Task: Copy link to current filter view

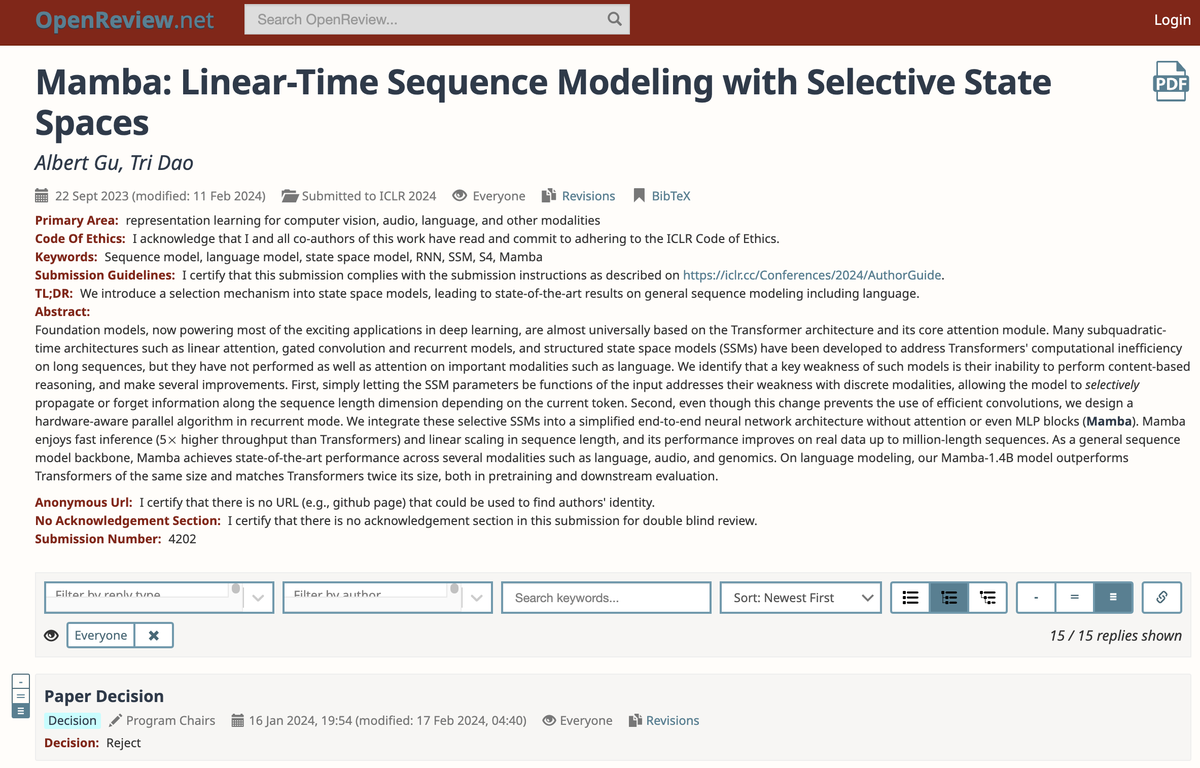Action: [x=1162, y=597]
